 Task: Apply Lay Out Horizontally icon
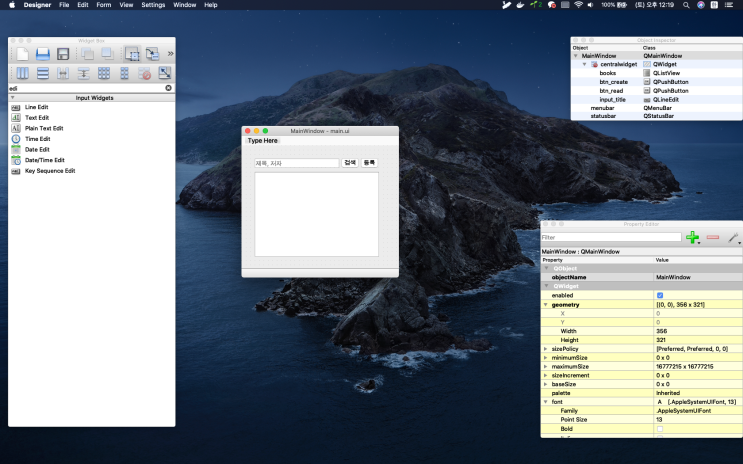click(x=22, y=73)
